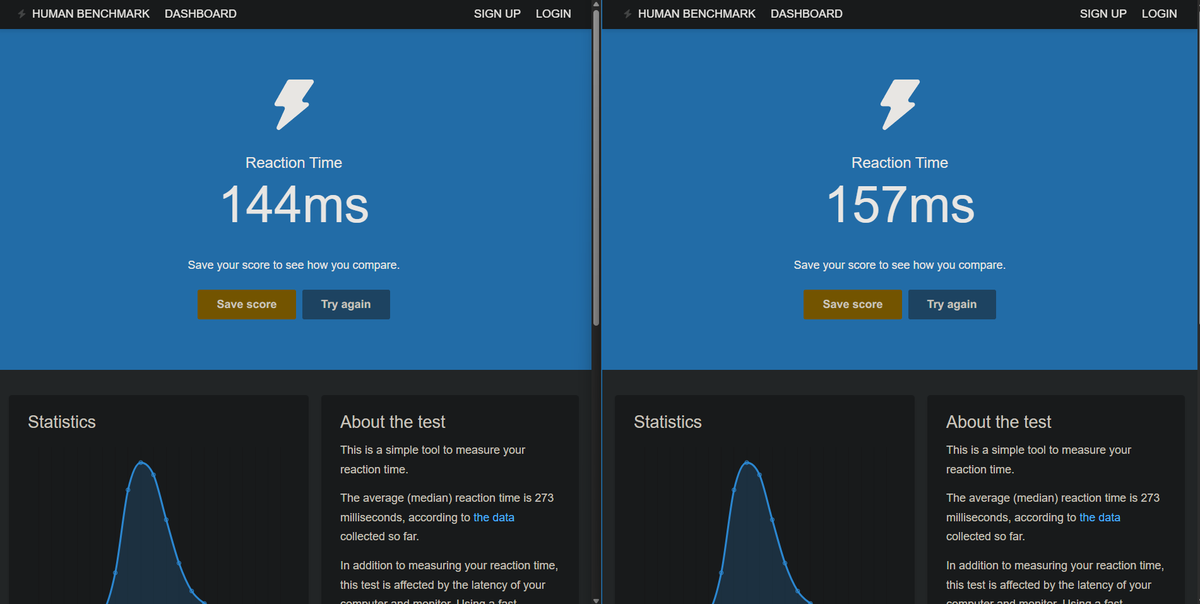Open 'the data' link in left window

(494, 517)
